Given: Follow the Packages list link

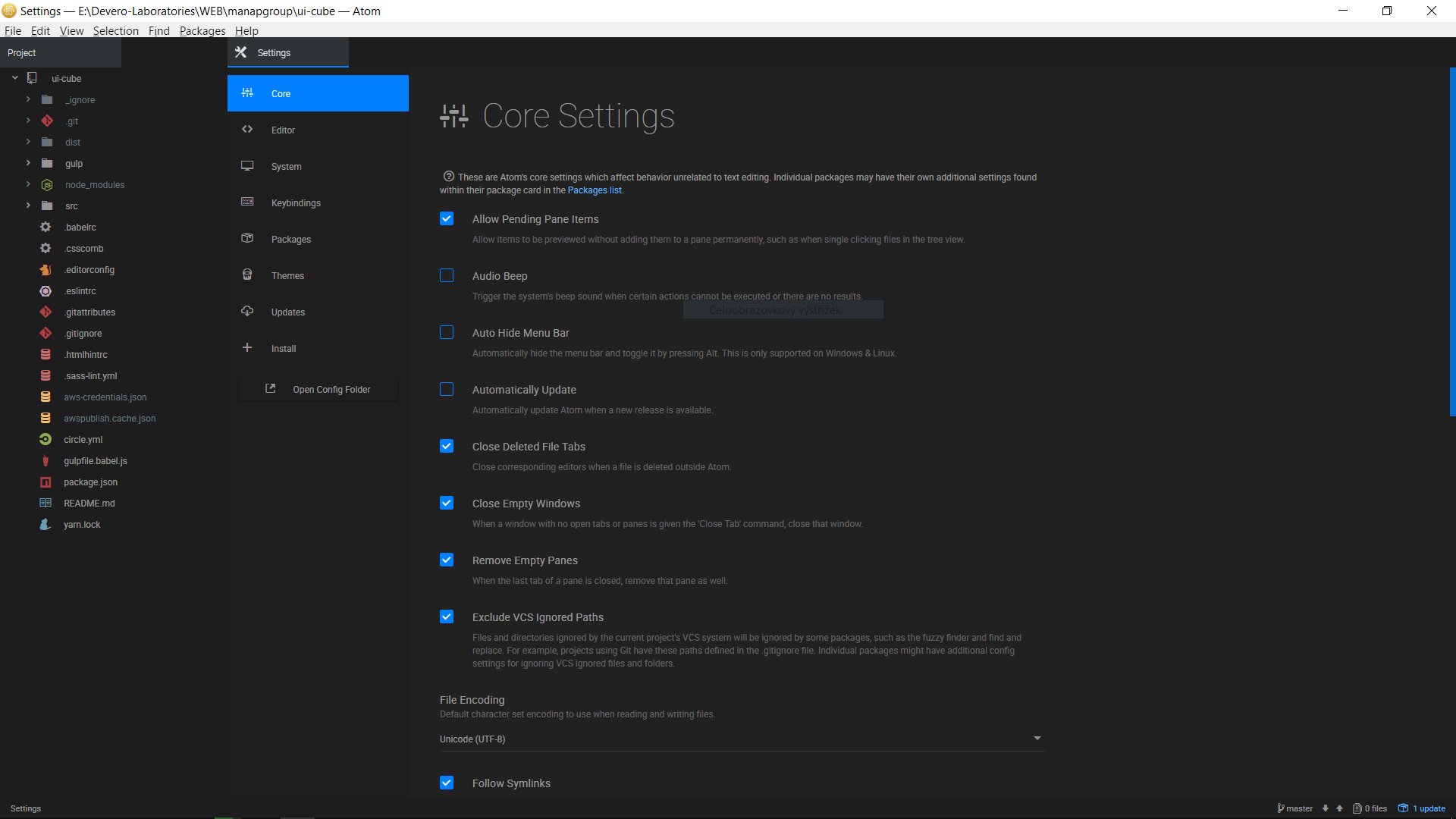Looking at the screenshot, I should click(595, 190).
